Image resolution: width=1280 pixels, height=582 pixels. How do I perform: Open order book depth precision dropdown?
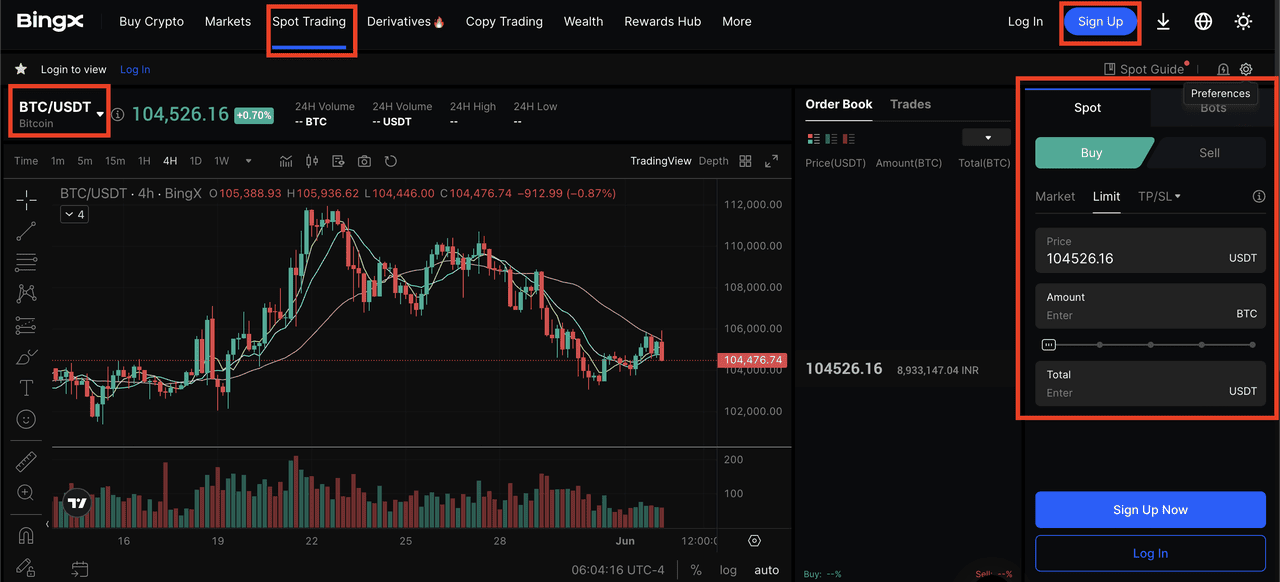pyautogui.click(x=986, y=138)
